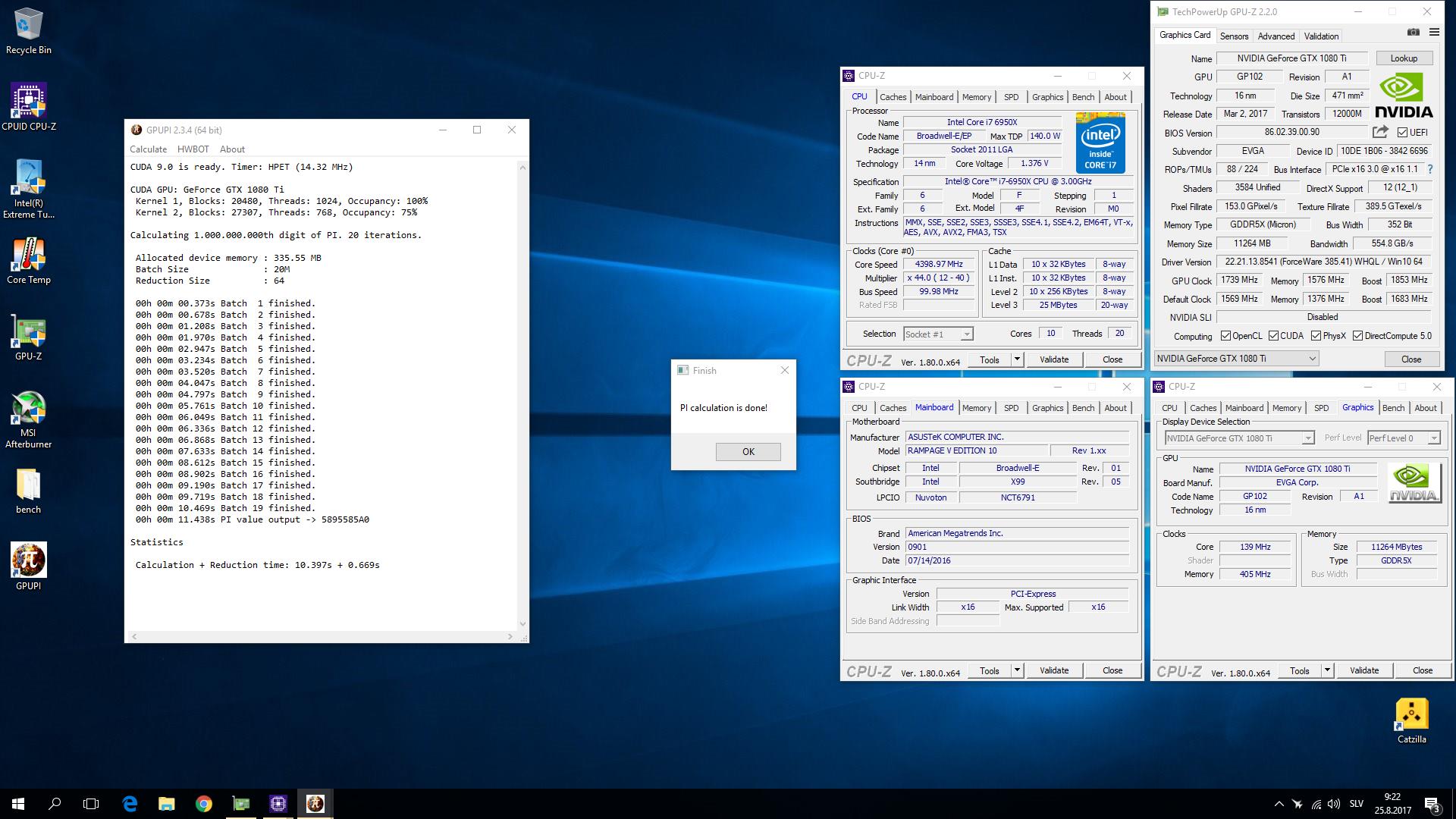The height and width of the screenshot is (819, 1456).
Task: Open Calculate menu in GPUPI
Action: click(x=148, y=149)
